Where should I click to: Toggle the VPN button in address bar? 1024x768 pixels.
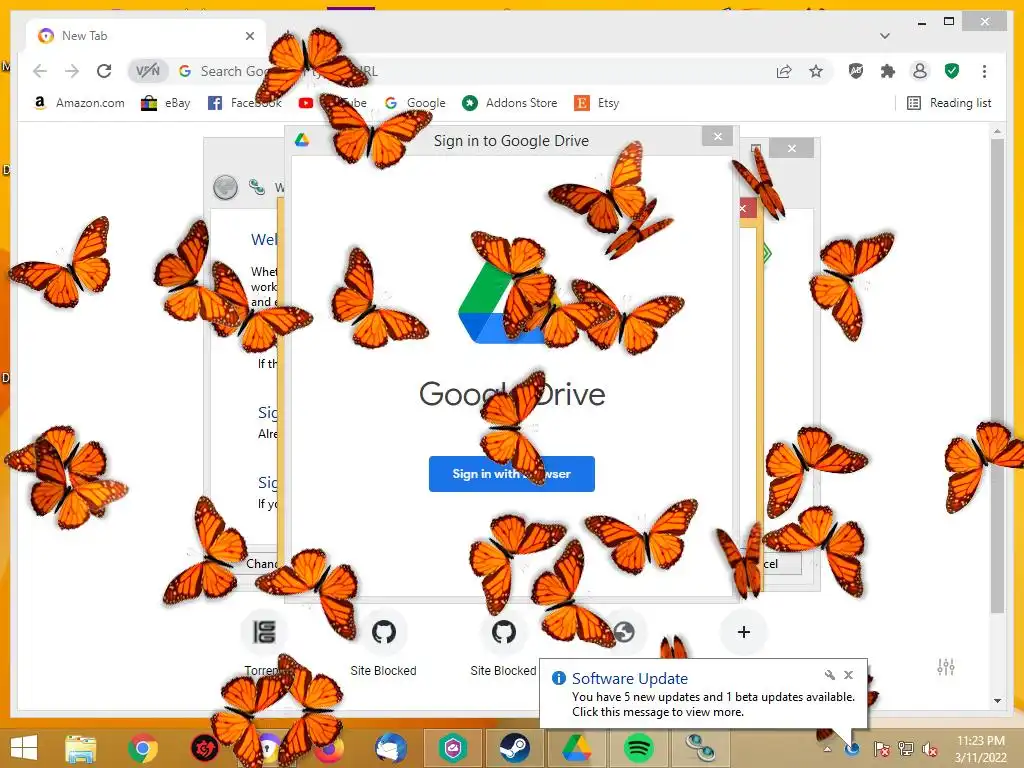[x=148, y=71]
